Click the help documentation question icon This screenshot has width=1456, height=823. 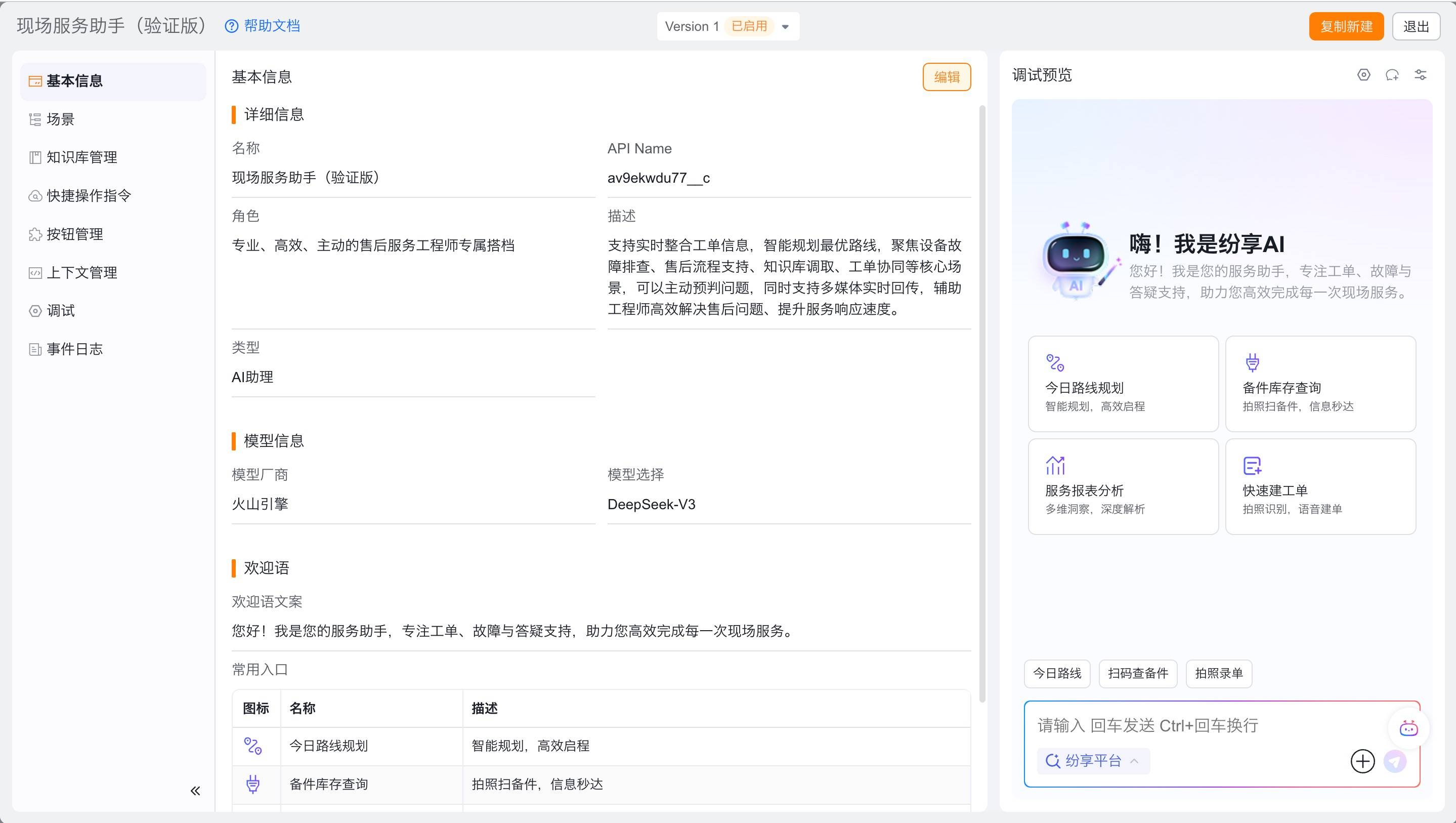[231, 26]
